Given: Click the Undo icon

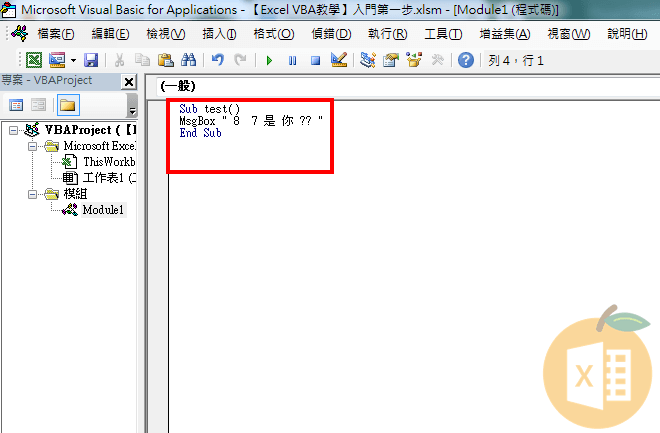Looking at the screenshot, I should pos(217,60).
